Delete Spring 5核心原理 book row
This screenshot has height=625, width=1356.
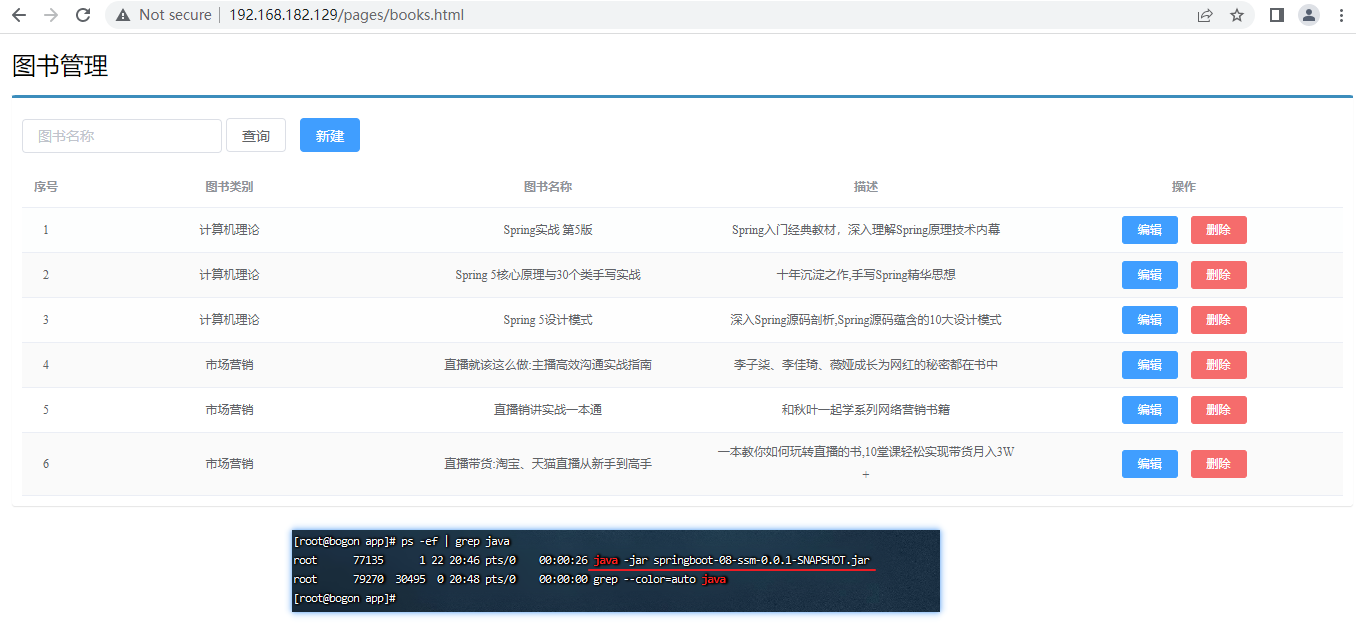(x=1218, y=275)
